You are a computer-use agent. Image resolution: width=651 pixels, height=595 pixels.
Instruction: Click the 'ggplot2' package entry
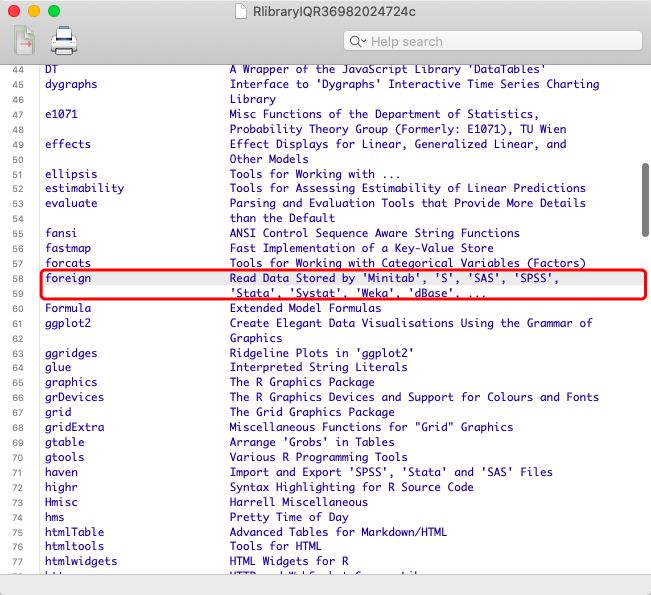68,323
